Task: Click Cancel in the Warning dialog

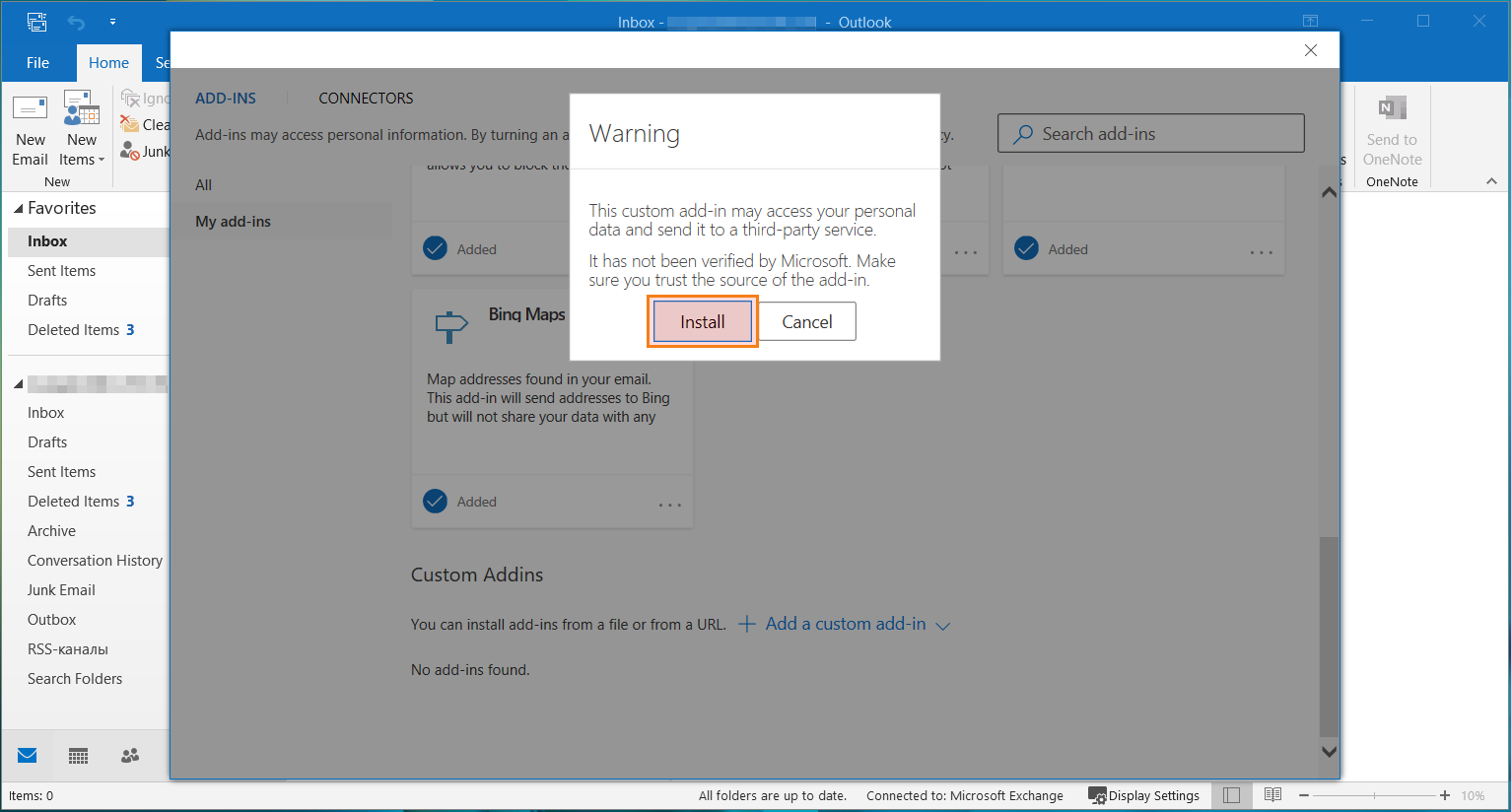Action: click(806, 322)
